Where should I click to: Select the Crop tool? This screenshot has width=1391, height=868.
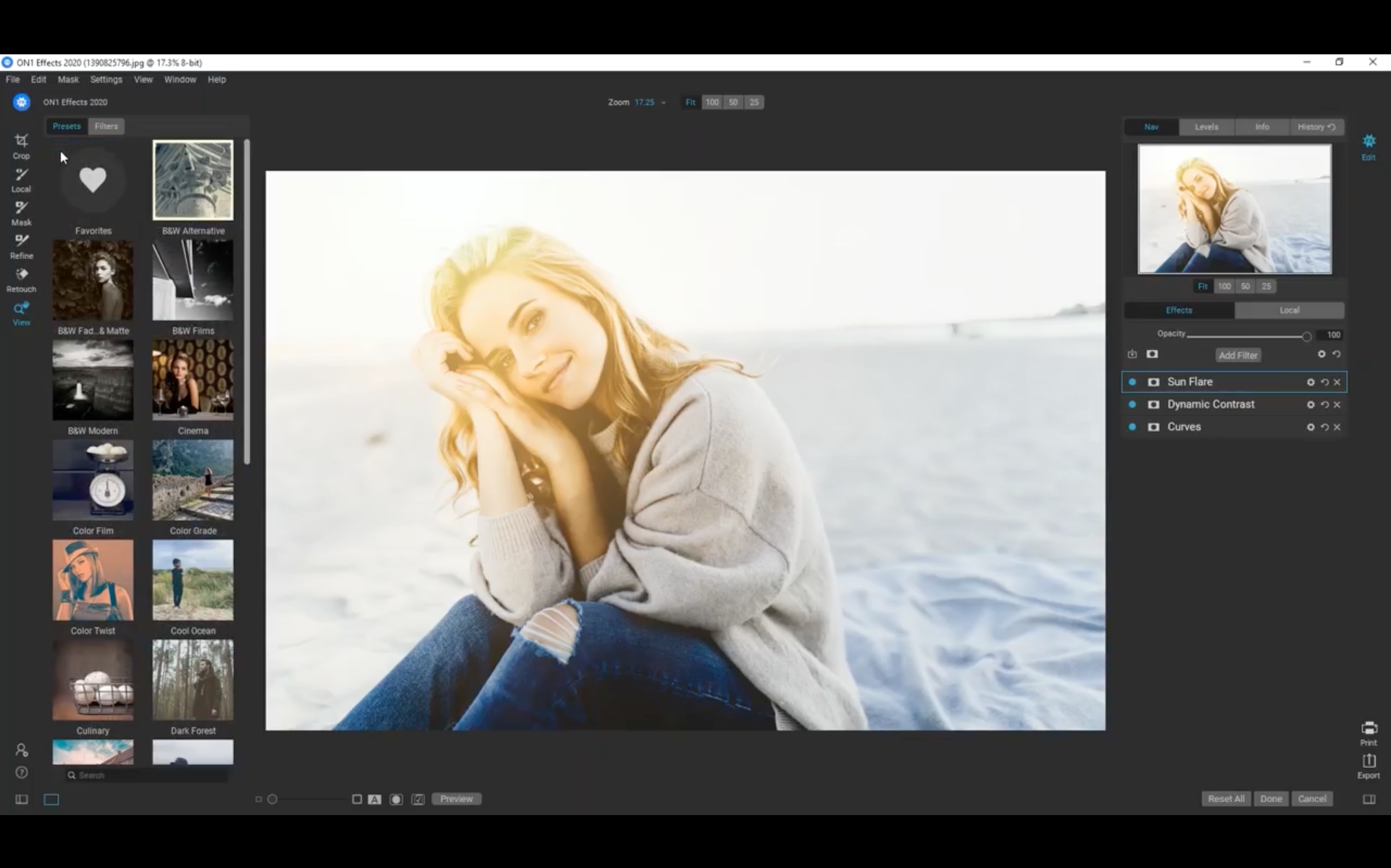tap(21, 145)
